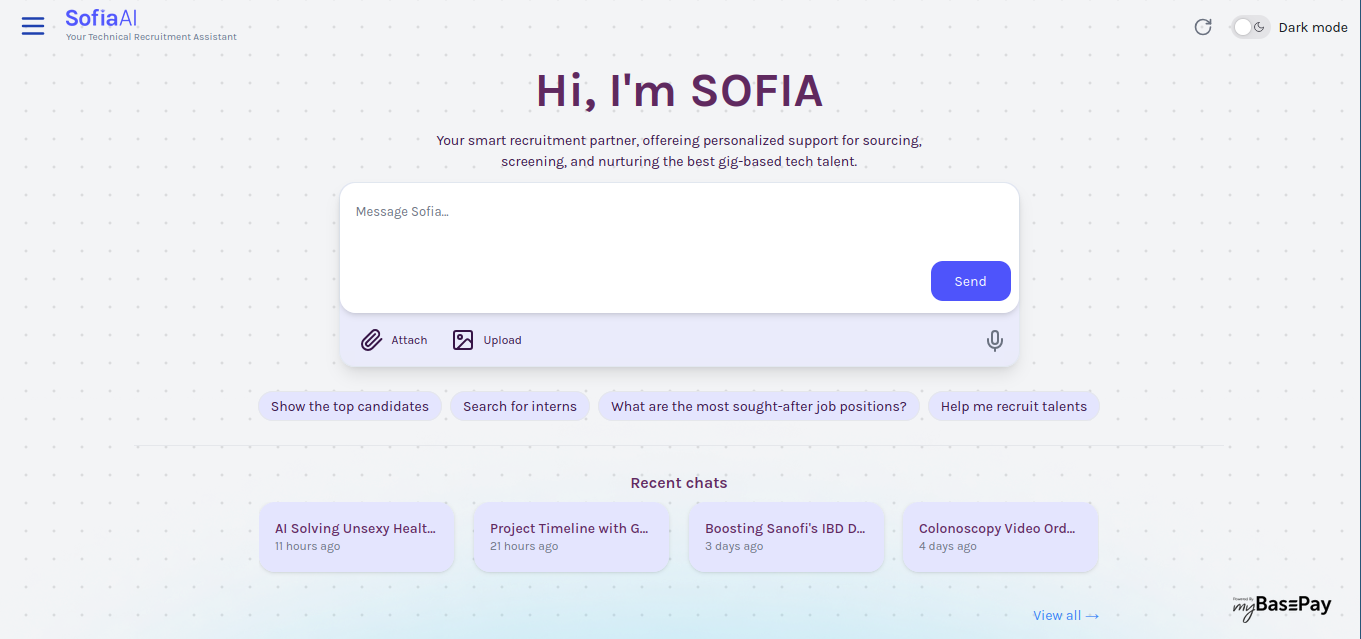Click the image Upload icon

click(463, 340)
